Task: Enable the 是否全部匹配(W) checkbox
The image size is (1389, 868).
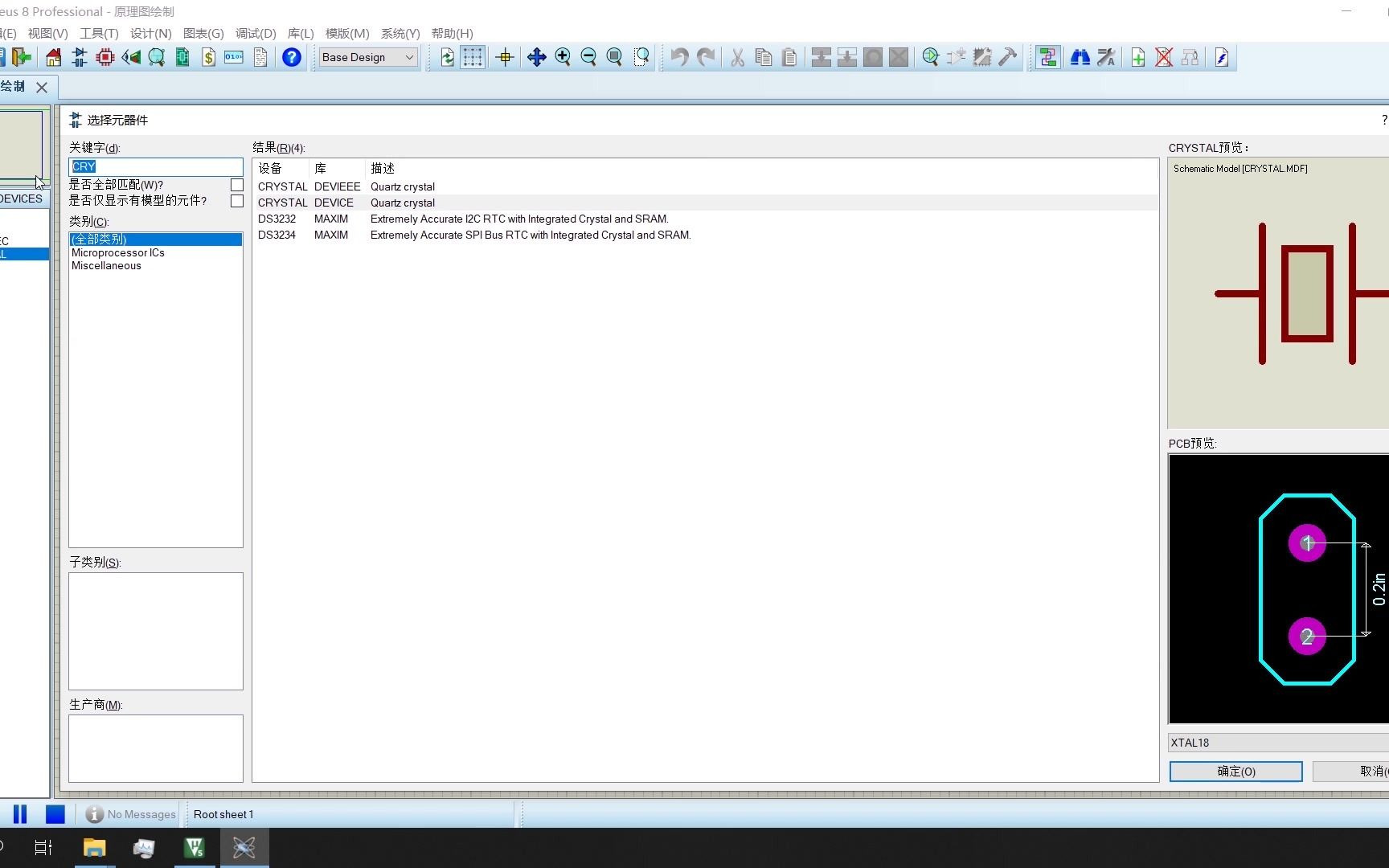Action: pyautogui.click(x=237, y=185)
